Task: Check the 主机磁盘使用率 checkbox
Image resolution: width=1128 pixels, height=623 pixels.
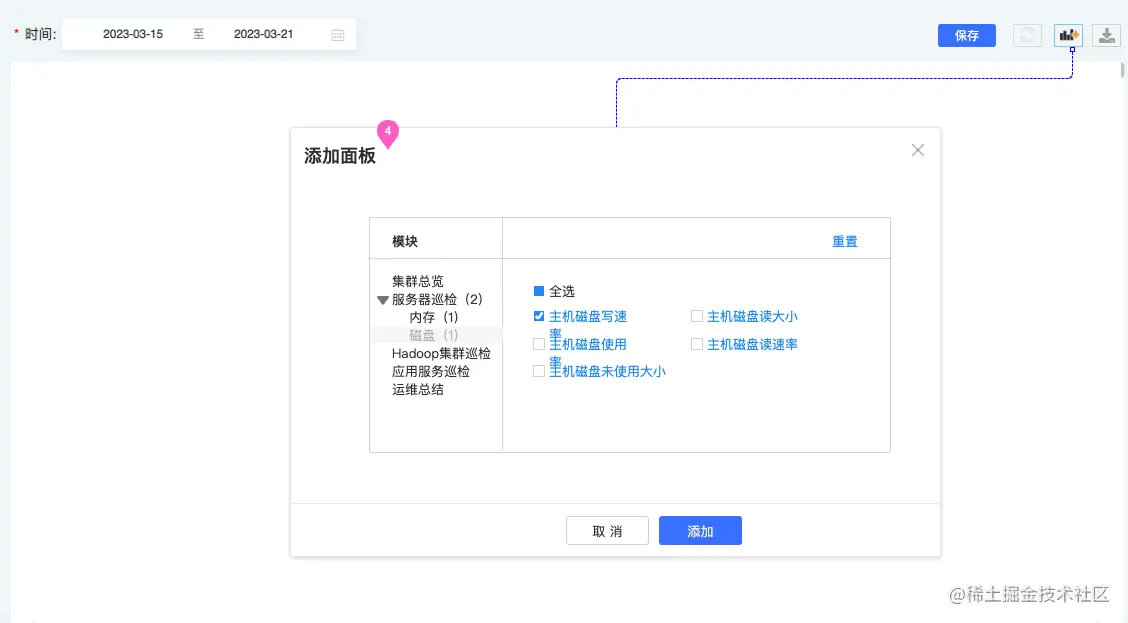Action: [539, 344]
